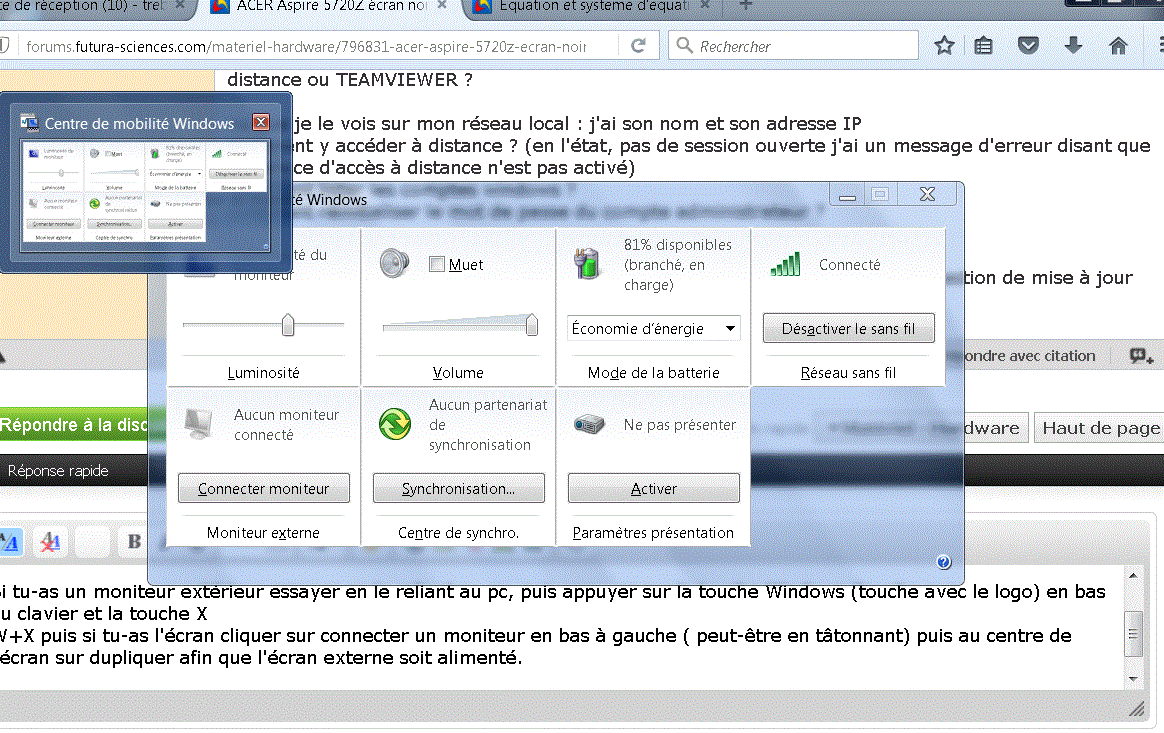
Task: Click the remove formatting icon in the editor
Action: pos(50,541)
